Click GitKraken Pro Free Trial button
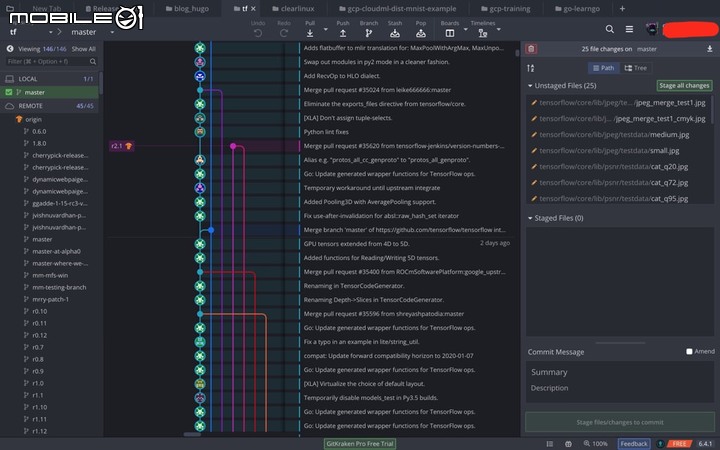The height and width of the screenshot is (450, 720). pyautogui.click(x=360, y=444)
